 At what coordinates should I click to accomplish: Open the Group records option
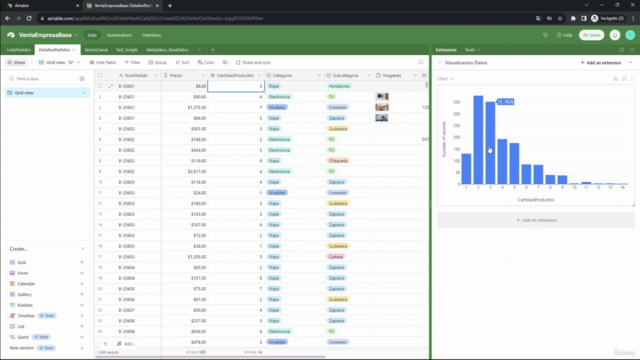tap(158, 62)
